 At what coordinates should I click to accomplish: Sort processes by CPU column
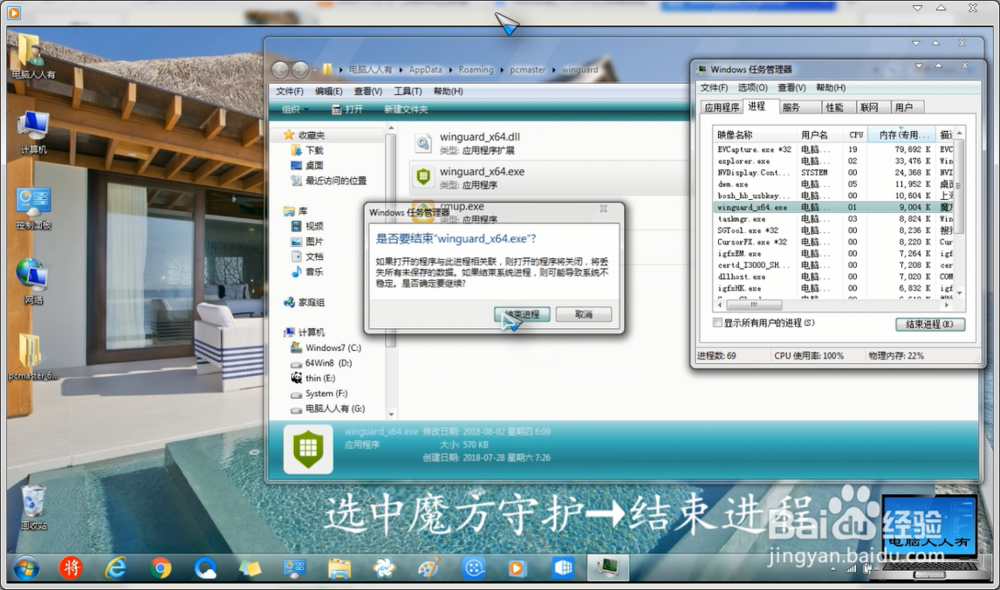point(856,135)
